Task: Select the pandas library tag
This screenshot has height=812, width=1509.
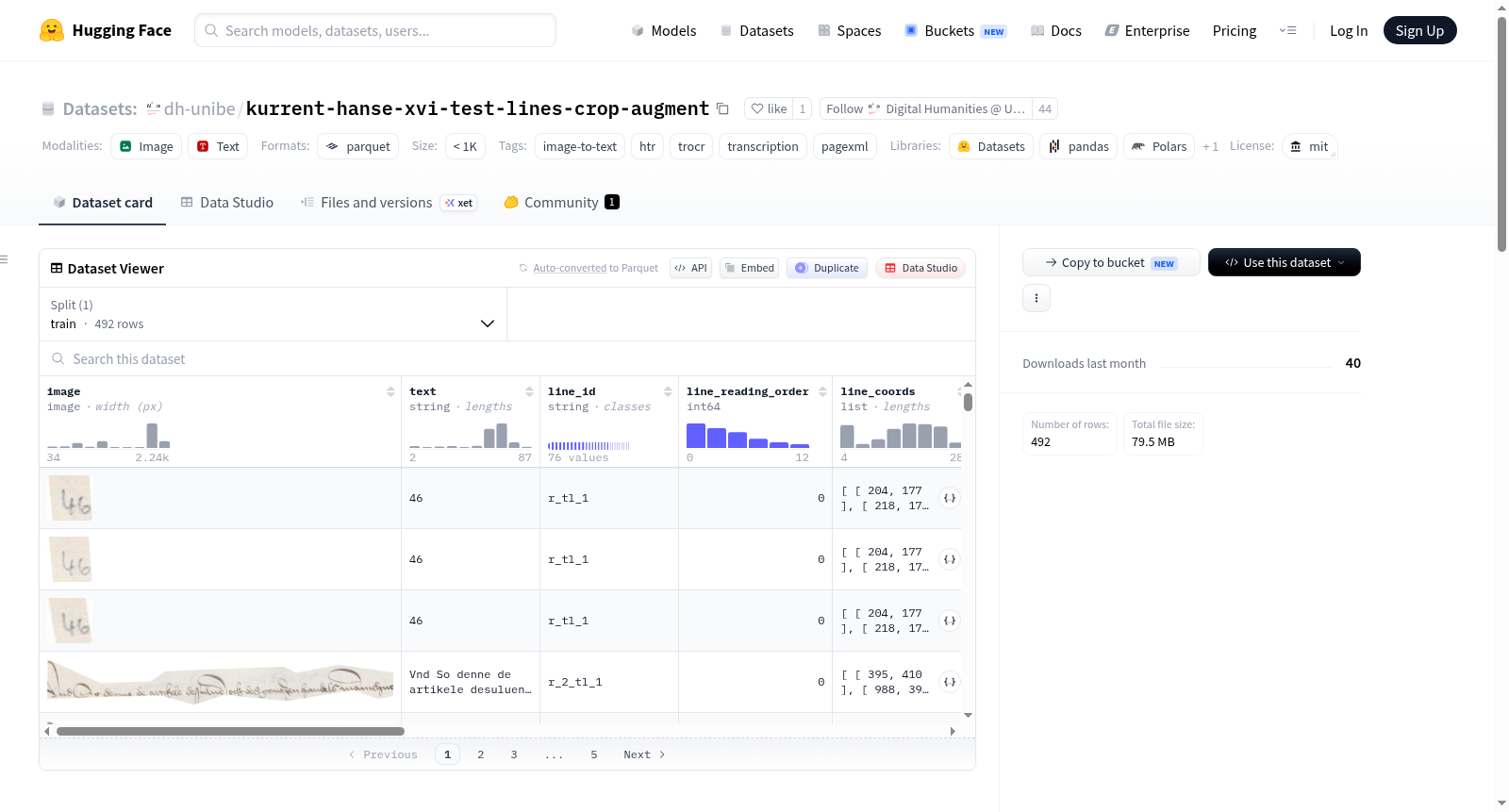Action: pyautogui.click(x=1079, y=146)
